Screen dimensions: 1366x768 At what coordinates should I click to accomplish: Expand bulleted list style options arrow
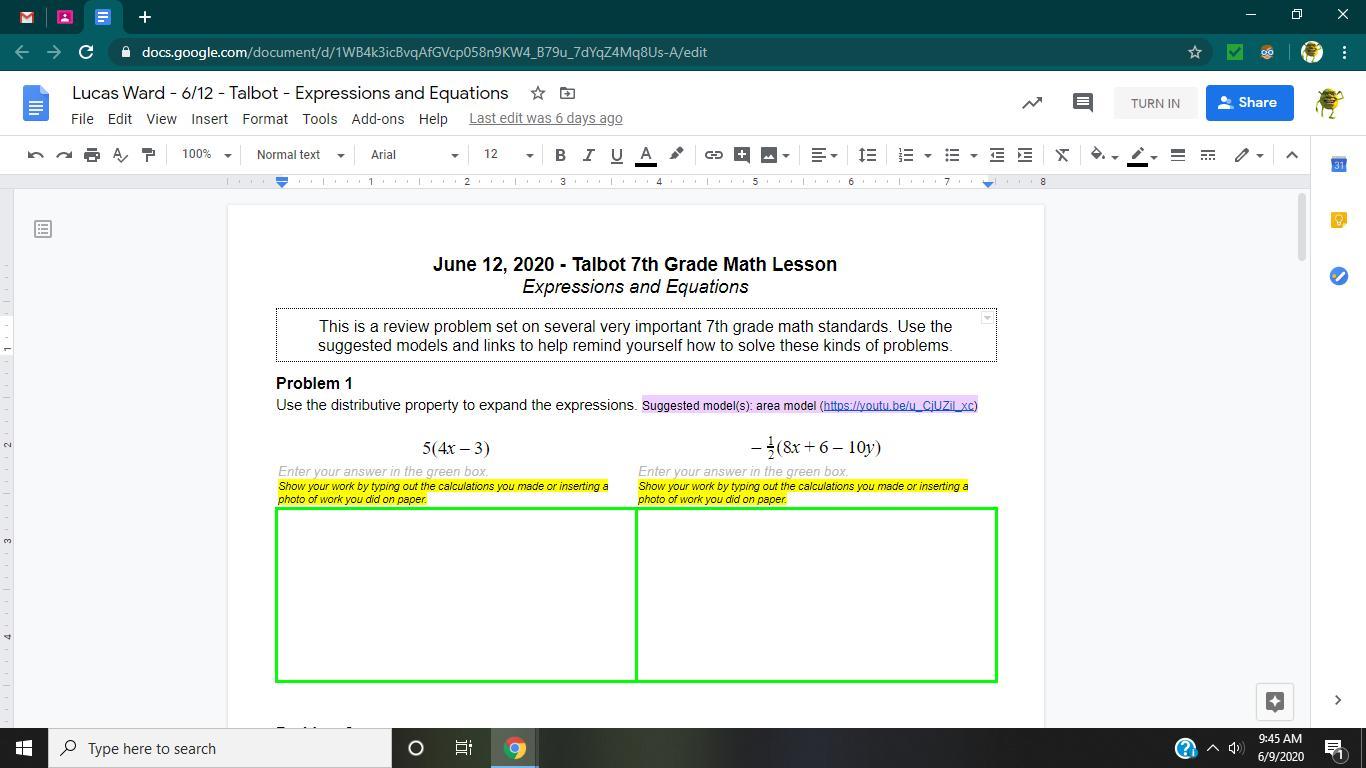973,155
